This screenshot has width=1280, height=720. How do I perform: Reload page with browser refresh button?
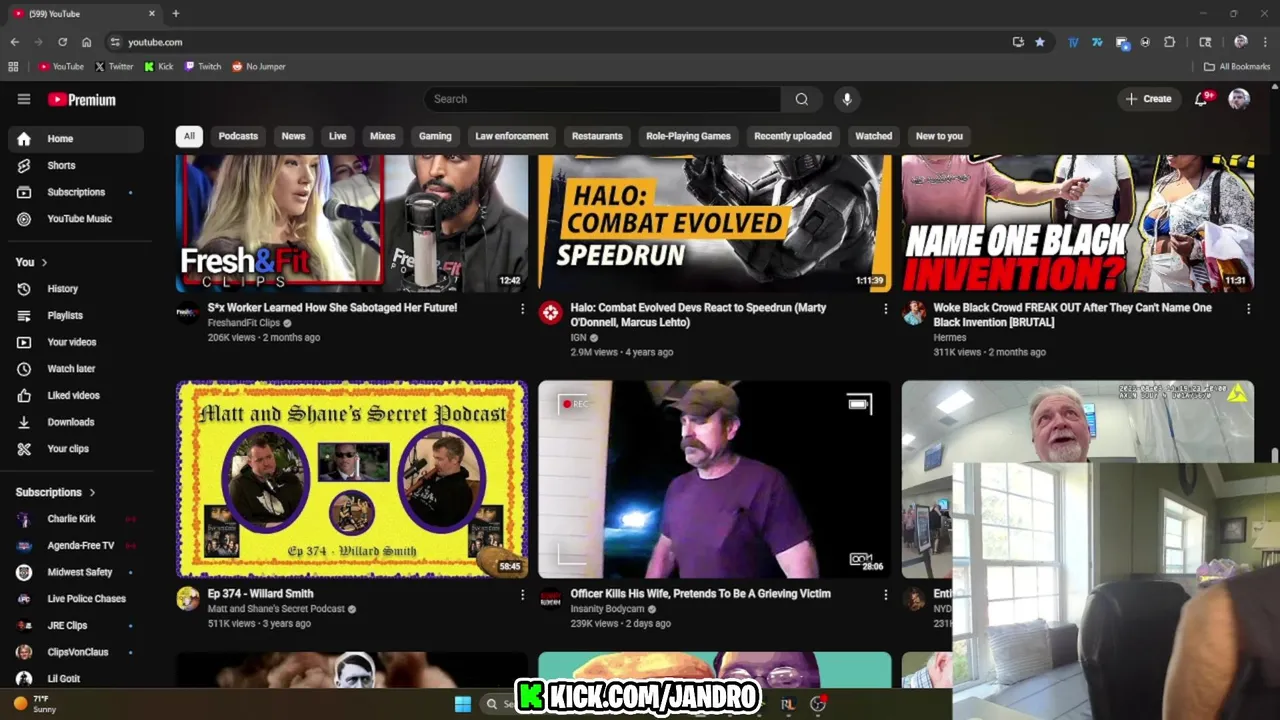coord(62,42)
